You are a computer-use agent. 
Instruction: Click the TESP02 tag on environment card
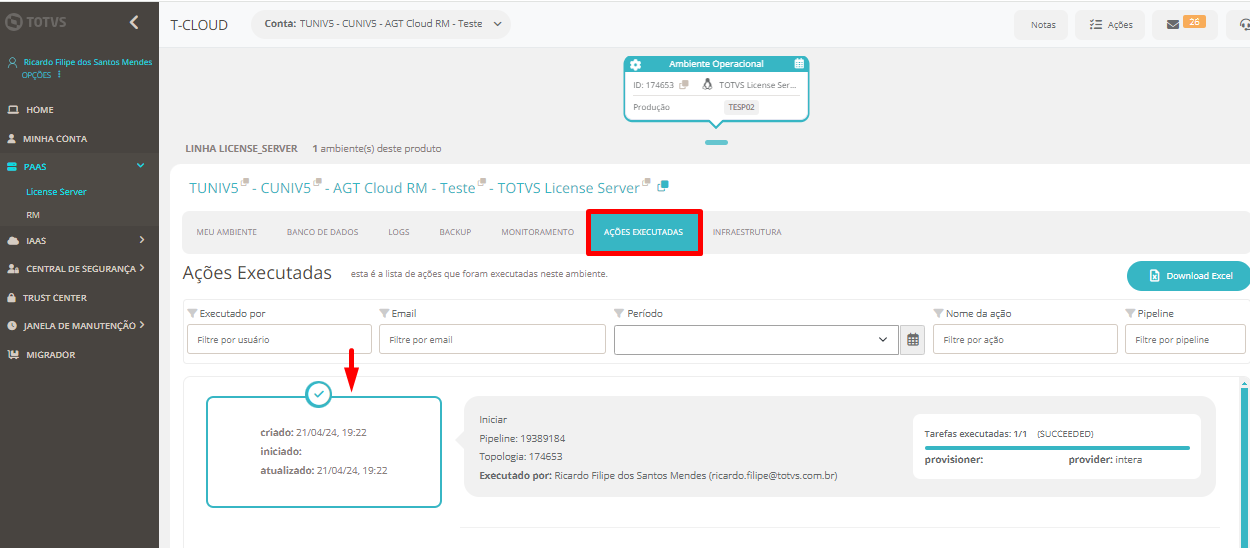pos(741,107)
